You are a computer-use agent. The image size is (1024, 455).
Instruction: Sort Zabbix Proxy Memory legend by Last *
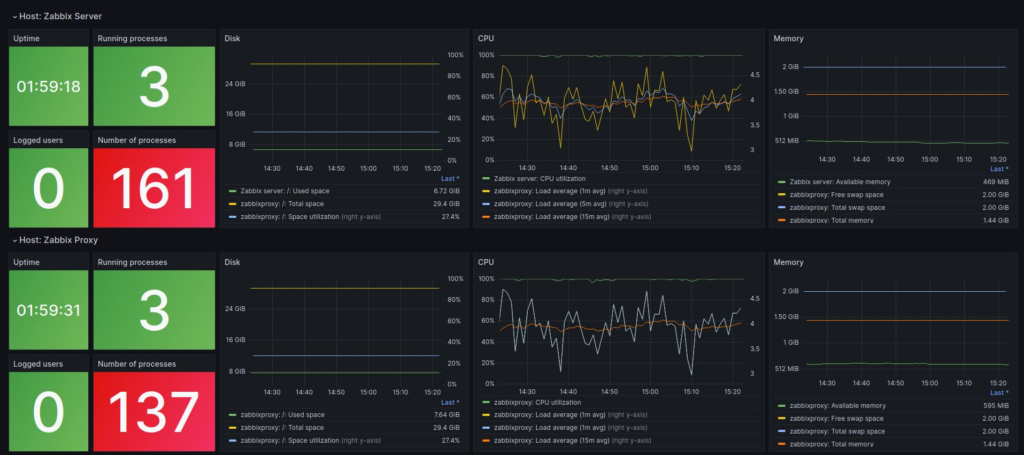(x=998, y=395)
